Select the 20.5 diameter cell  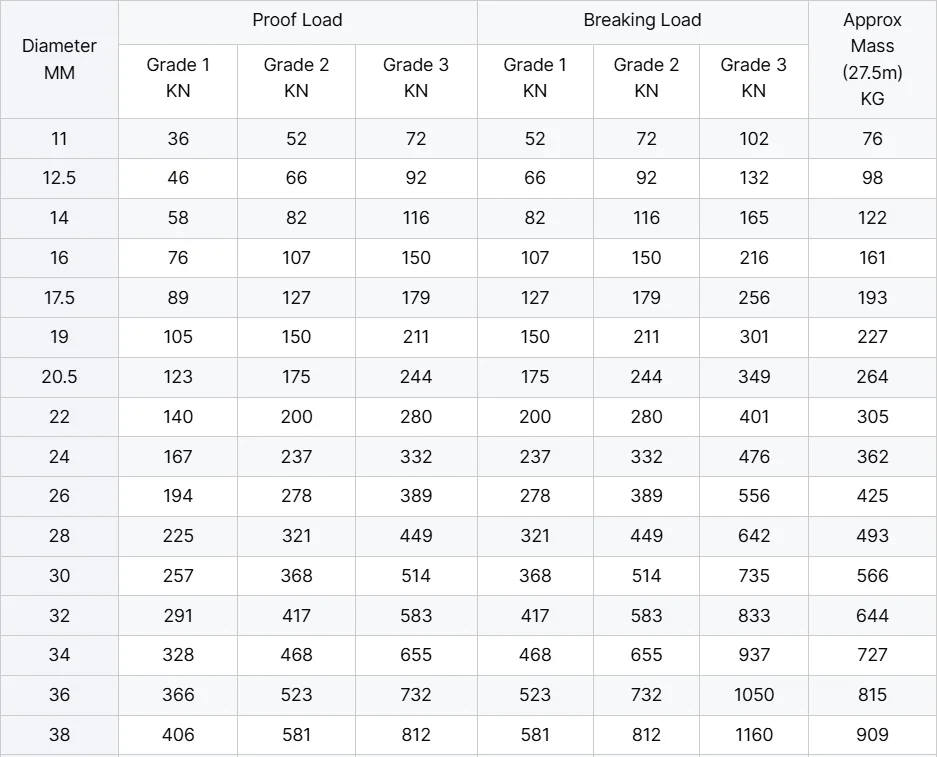(x=59, y=377)
